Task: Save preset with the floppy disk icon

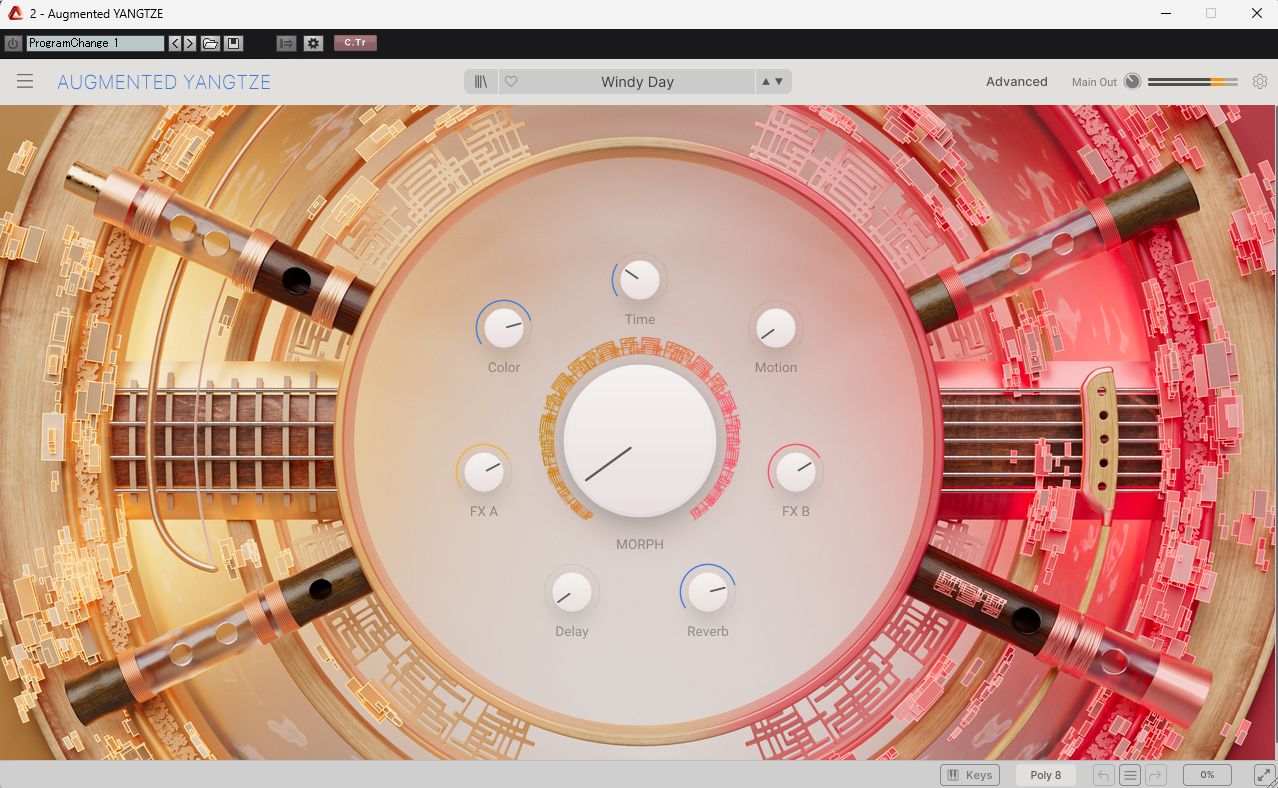Action: pos(234,43)
